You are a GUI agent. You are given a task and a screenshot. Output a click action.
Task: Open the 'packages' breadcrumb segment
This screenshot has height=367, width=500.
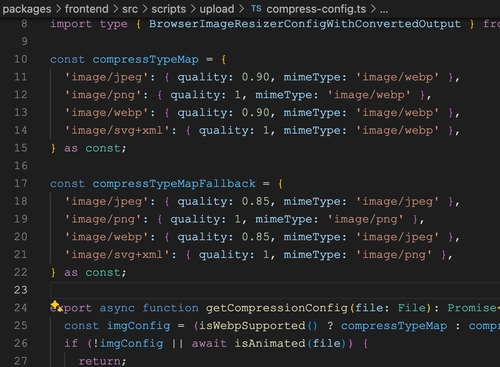point(27,9)
